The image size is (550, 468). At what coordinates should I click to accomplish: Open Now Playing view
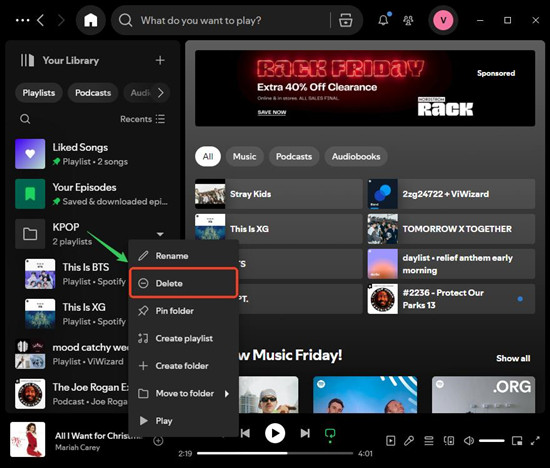pyautogui.click(x=390, y=441)
